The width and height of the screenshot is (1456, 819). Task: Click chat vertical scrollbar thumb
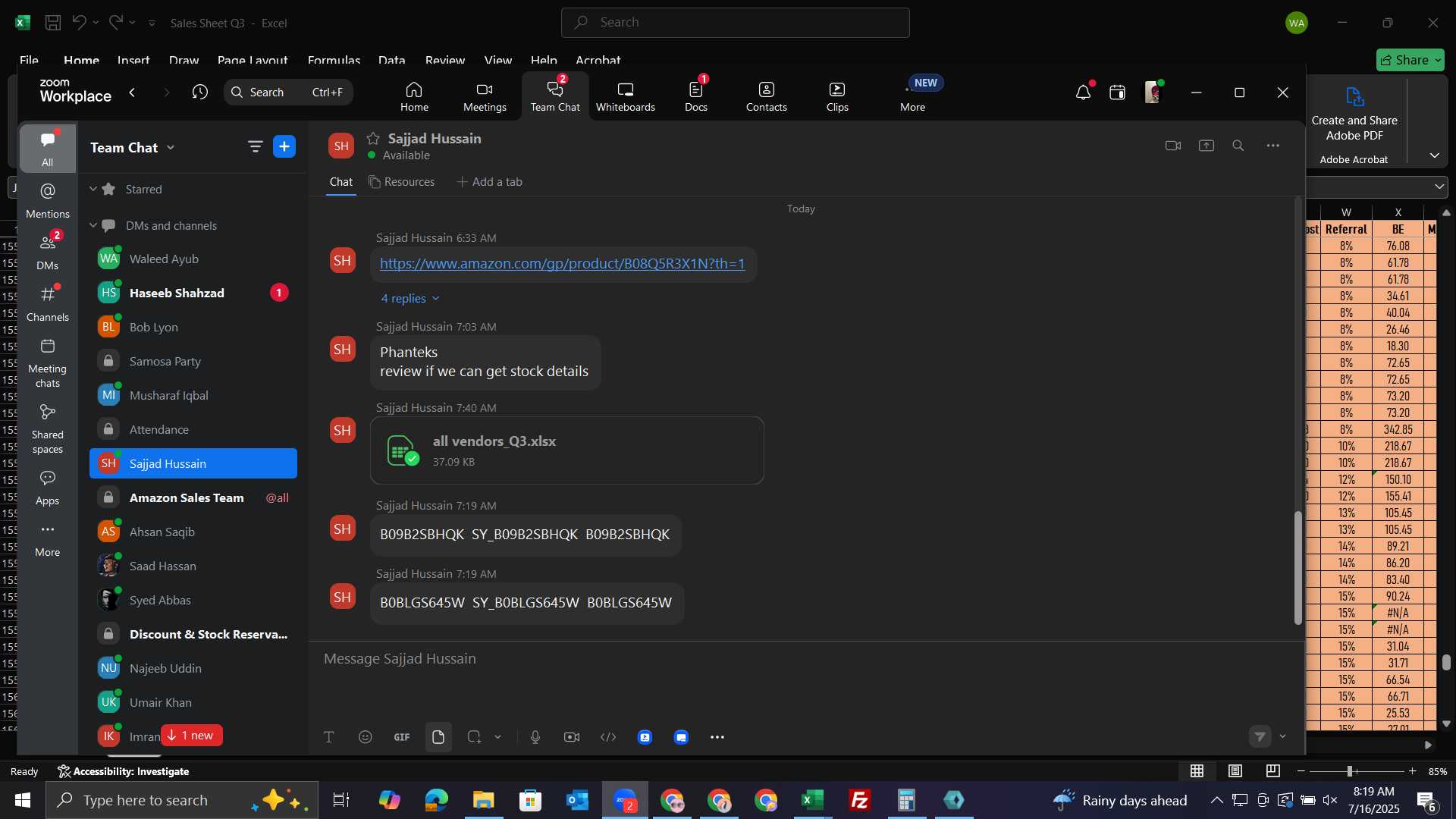tap(1298, 569)
